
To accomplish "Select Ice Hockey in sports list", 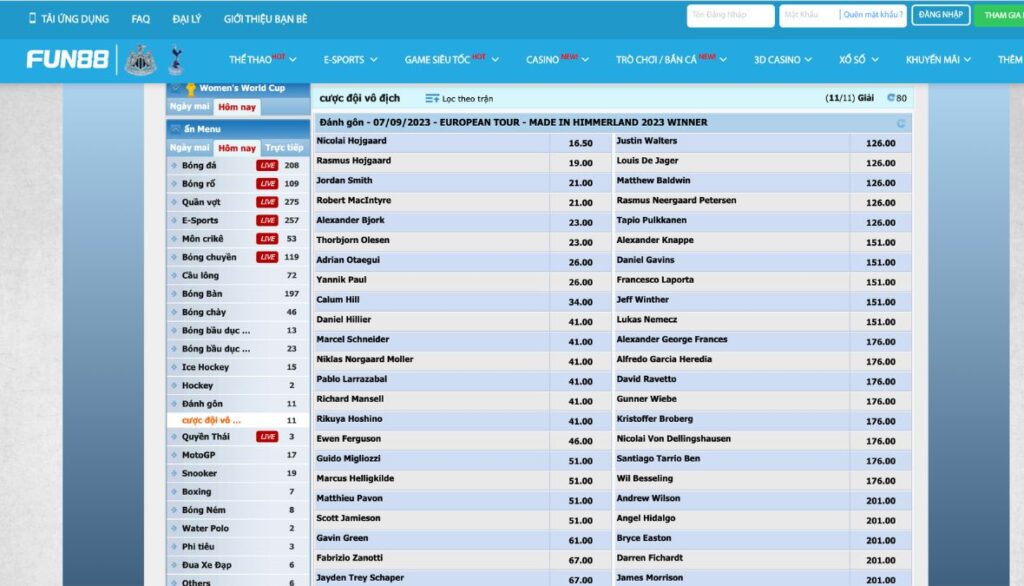I will [238, 367].
